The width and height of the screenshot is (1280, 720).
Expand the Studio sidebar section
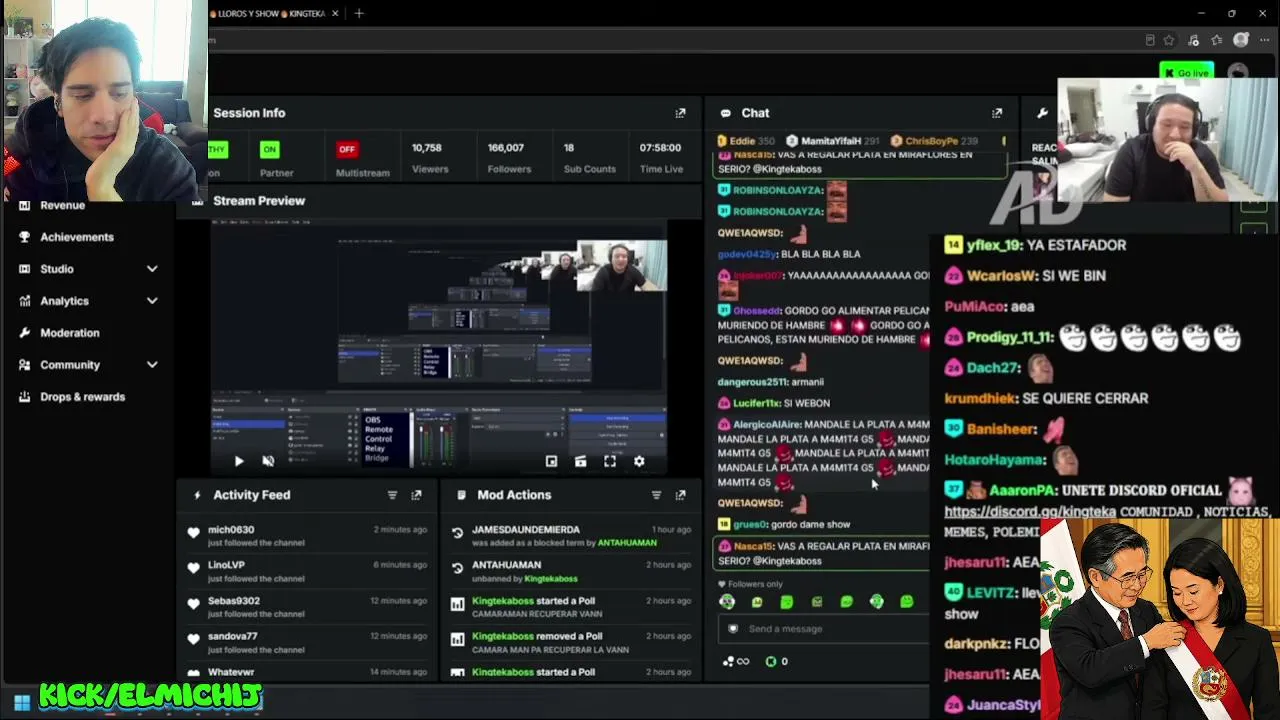tap(152, 269)
